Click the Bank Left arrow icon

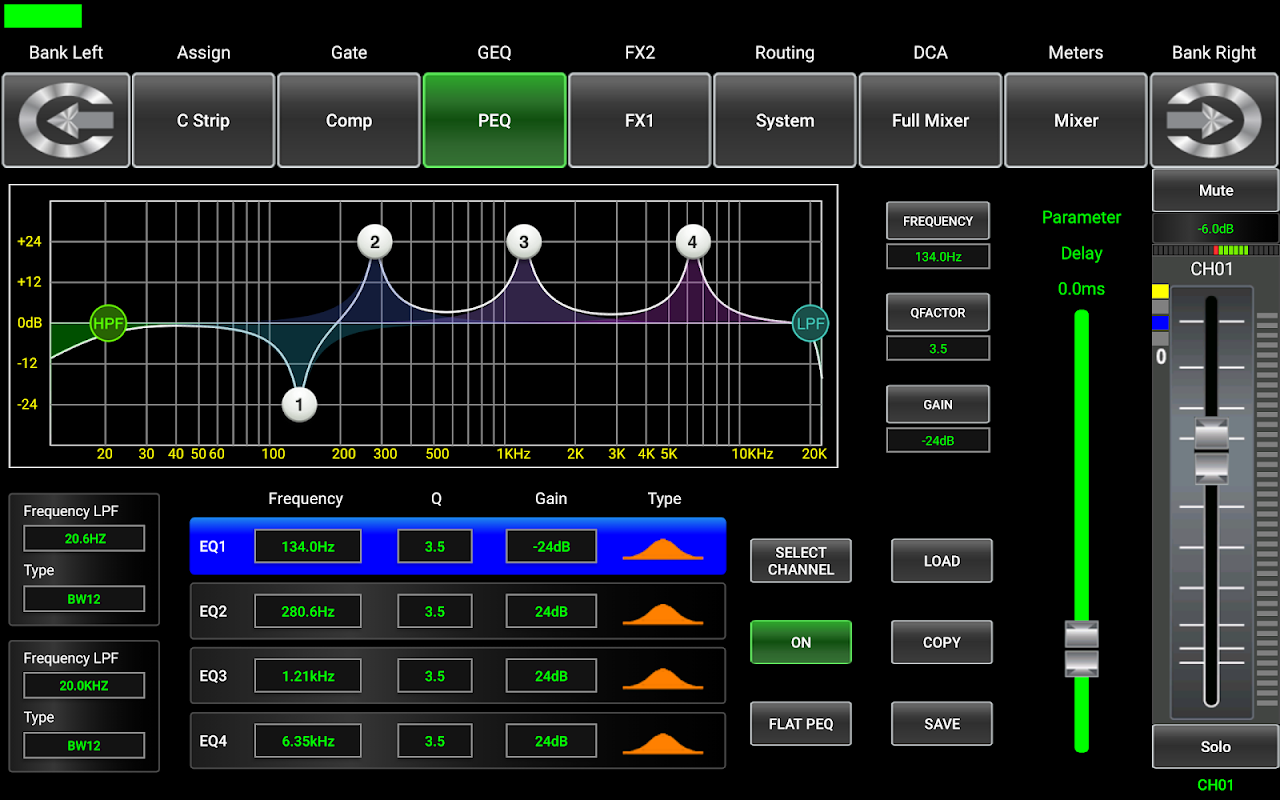[66, 120]
